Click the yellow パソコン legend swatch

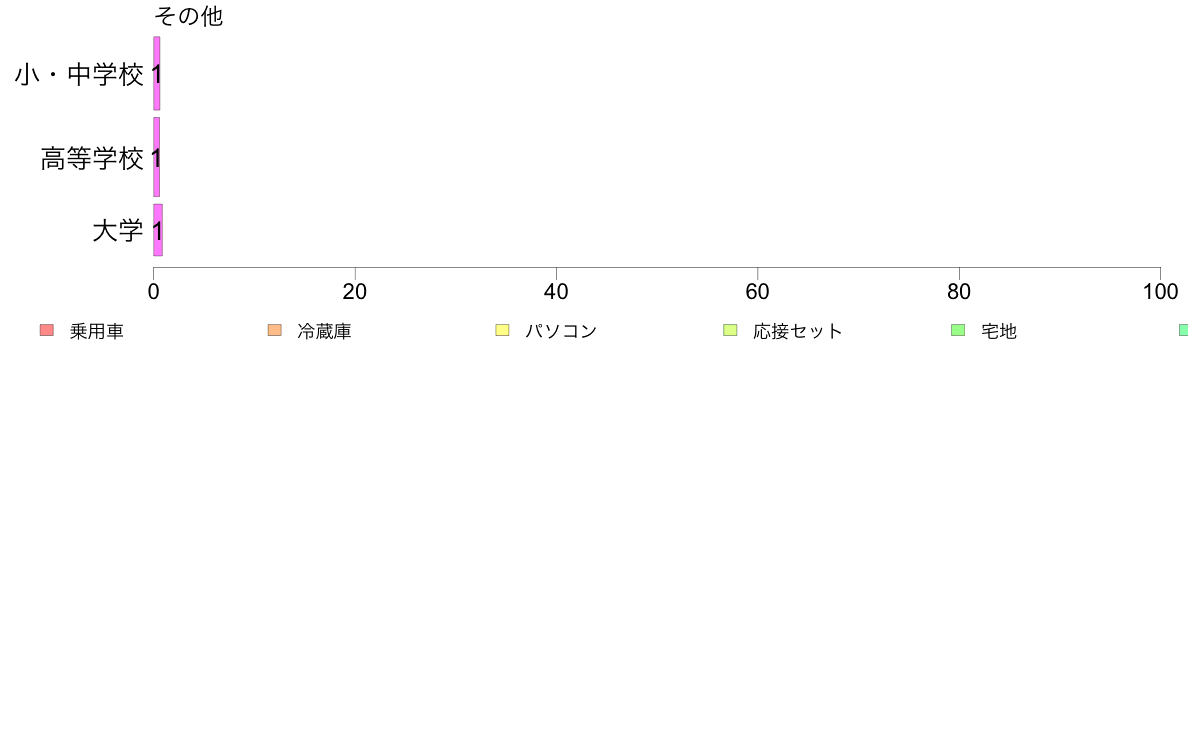pyautogui.click(x=502, y=330)
